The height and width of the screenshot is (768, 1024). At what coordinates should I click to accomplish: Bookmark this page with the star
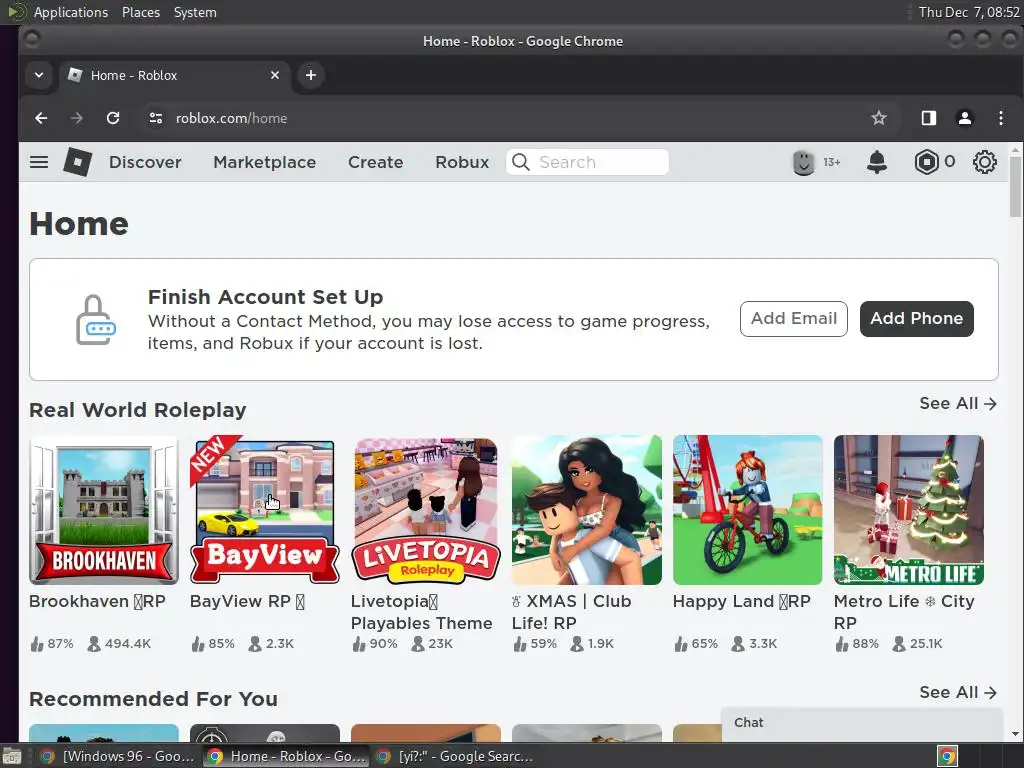(x=878, y=118)
